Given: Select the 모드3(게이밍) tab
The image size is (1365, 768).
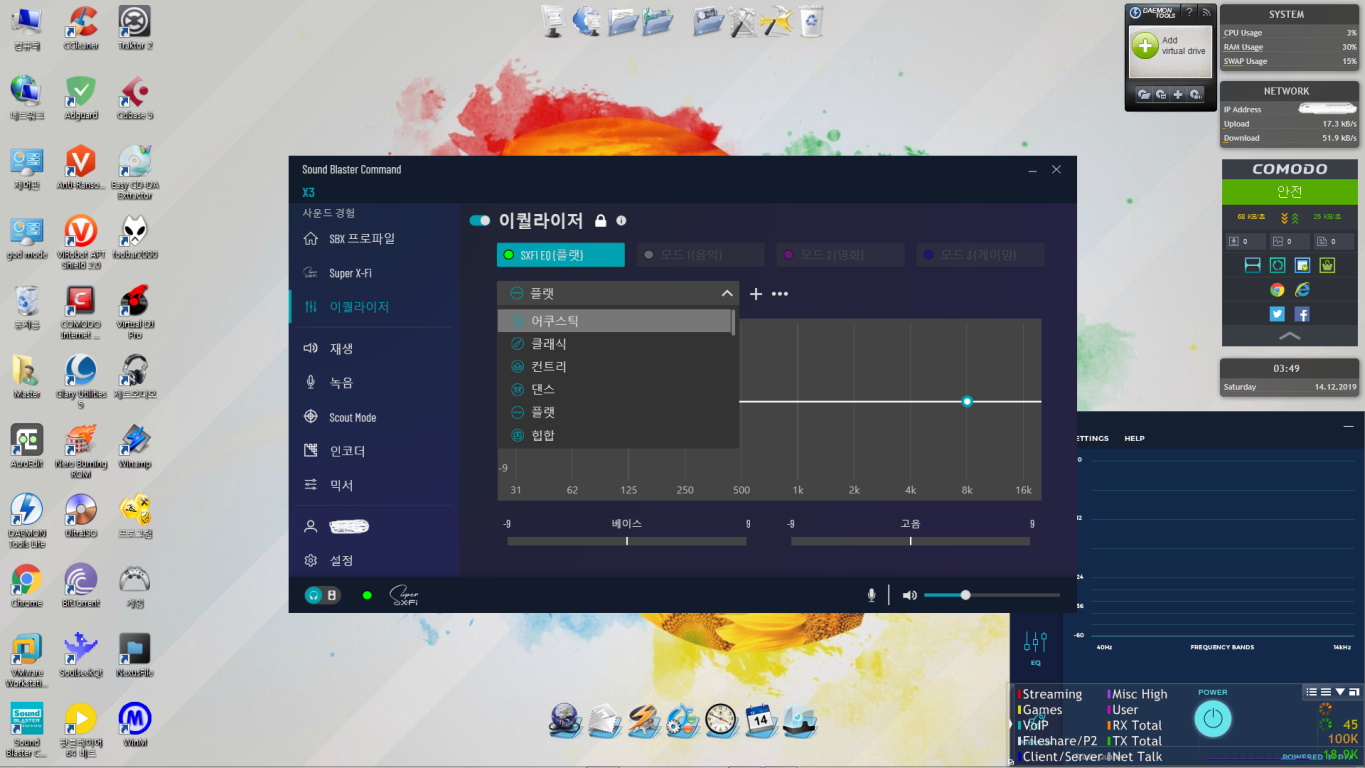Looking at the screenshot, I should click(980, 255).
